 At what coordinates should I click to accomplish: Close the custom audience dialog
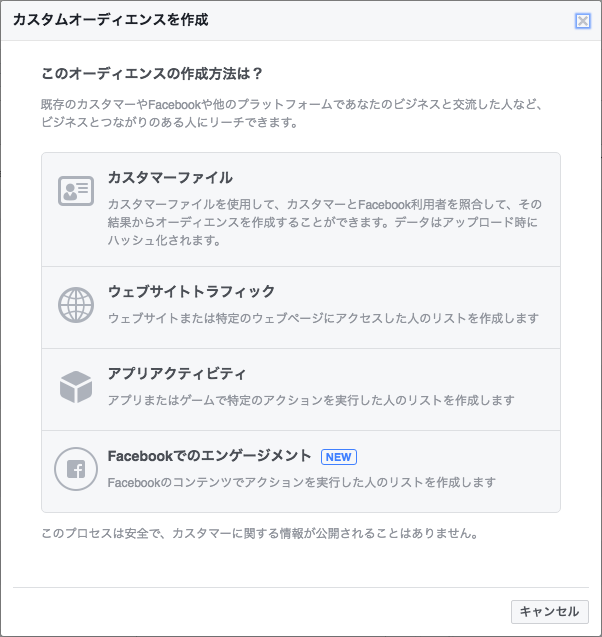click(x=583, y=21)
